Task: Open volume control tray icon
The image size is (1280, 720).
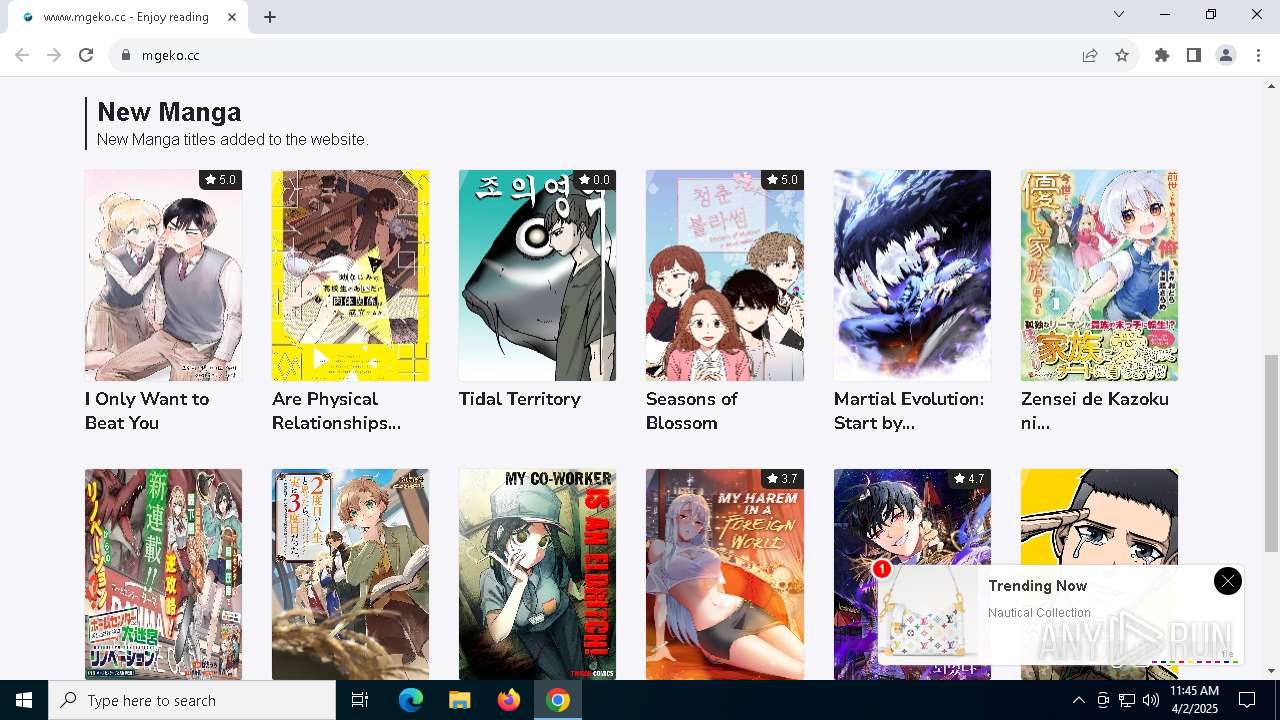Action: (1151, 700)
